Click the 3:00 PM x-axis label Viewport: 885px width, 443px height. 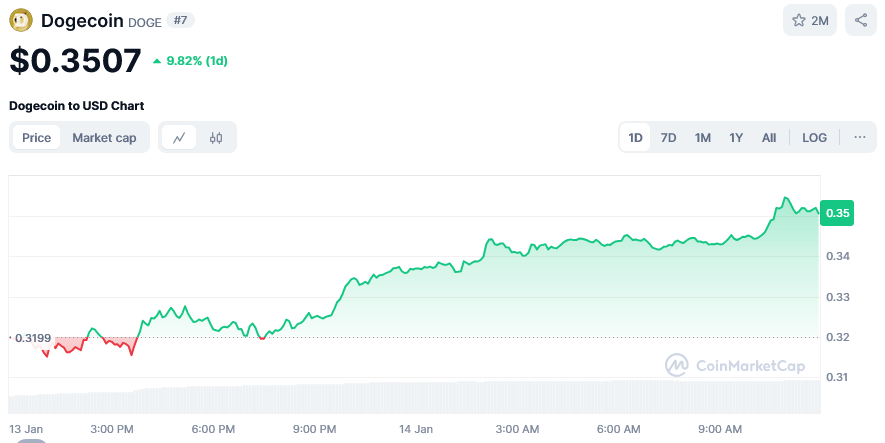pyautogui.click(x=112, y=429)
